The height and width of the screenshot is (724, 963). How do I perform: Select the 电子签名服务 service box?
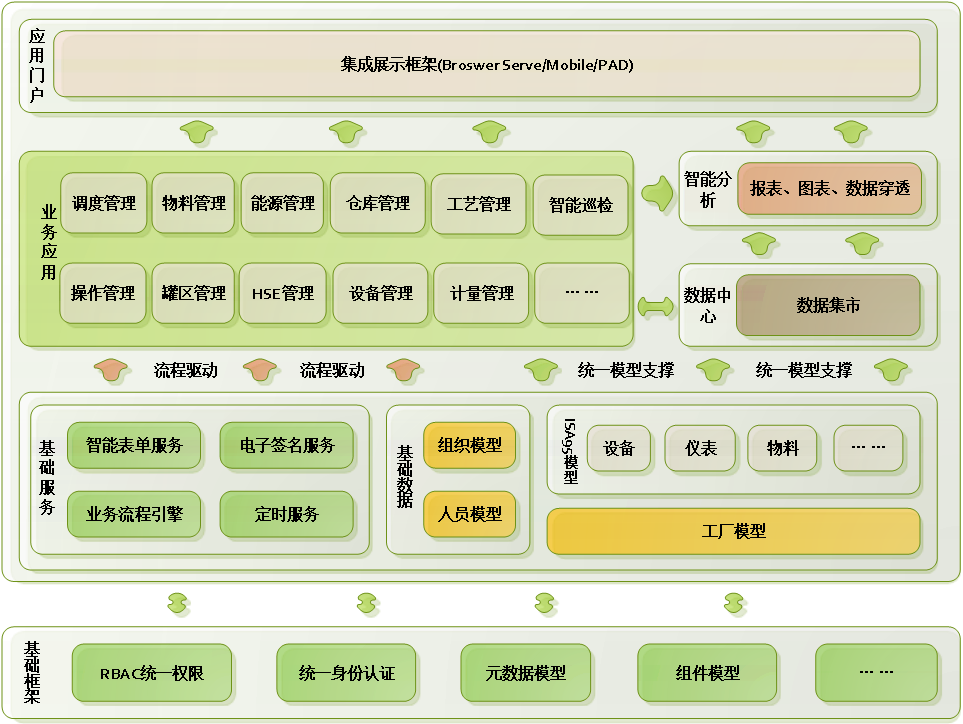(x=287, y=445)
